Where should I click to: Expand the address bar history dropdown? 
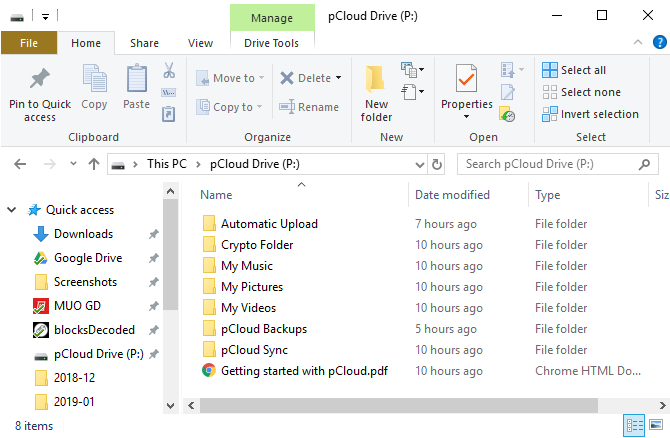click(x=420, y=165)
